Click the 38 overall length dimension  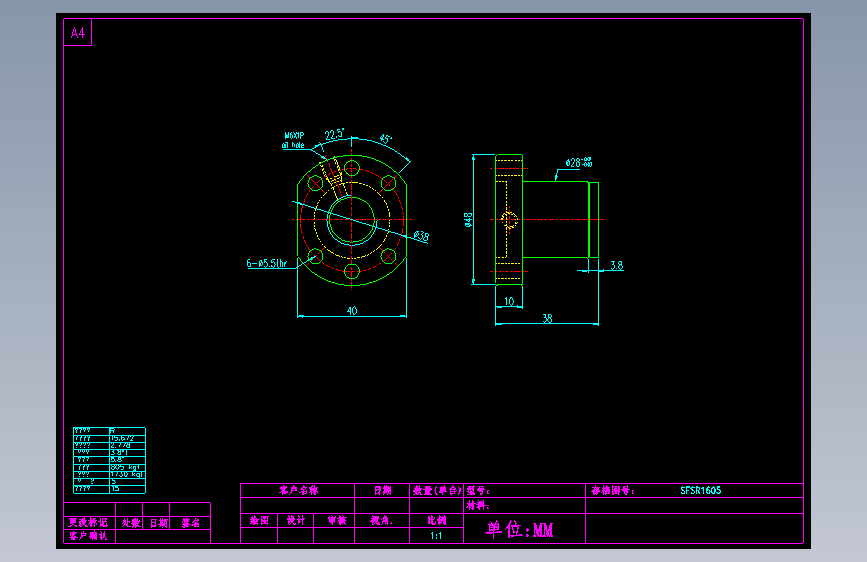[547, 318]
